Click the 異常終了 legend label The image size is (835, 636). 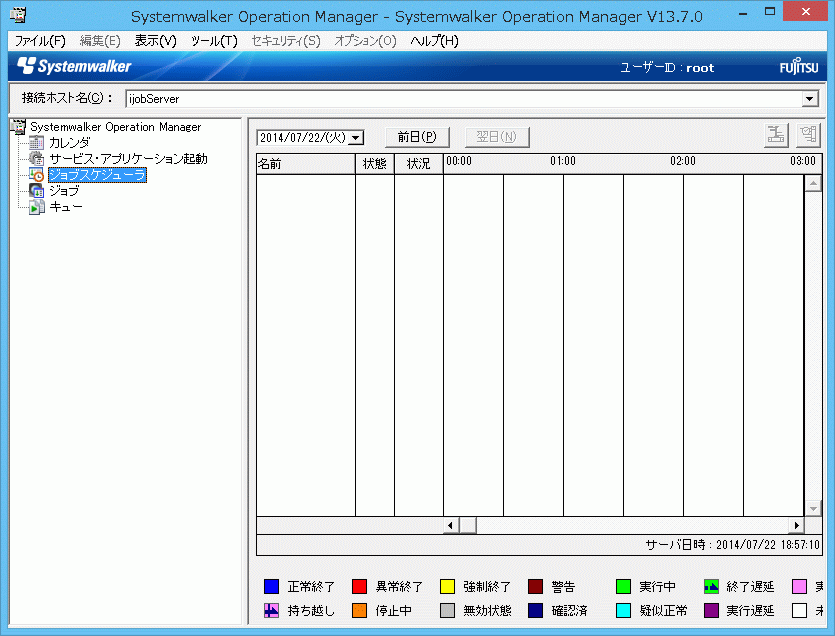click(399, 586)
